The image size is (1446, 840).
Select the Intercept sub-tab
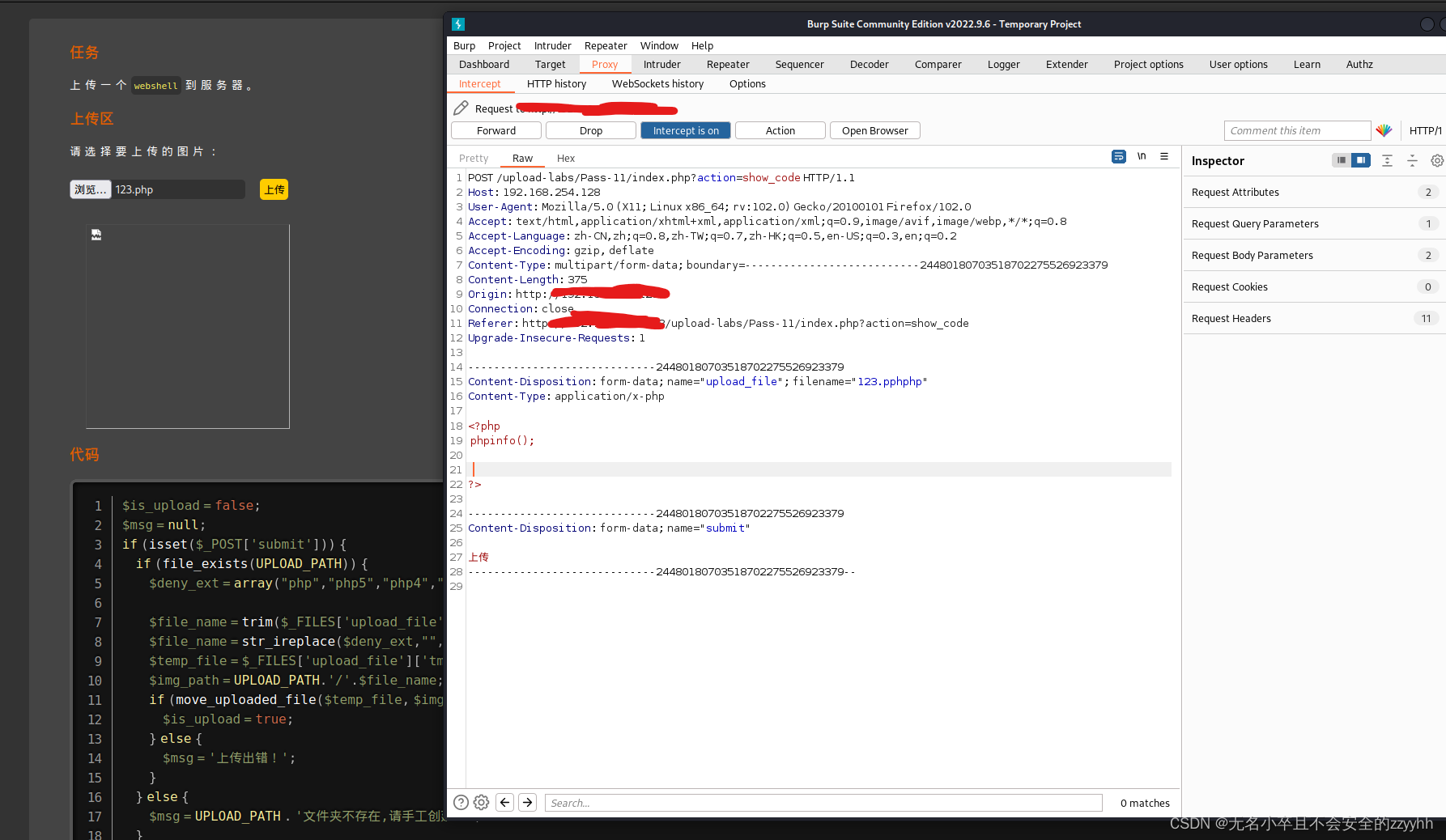point(479,83)
